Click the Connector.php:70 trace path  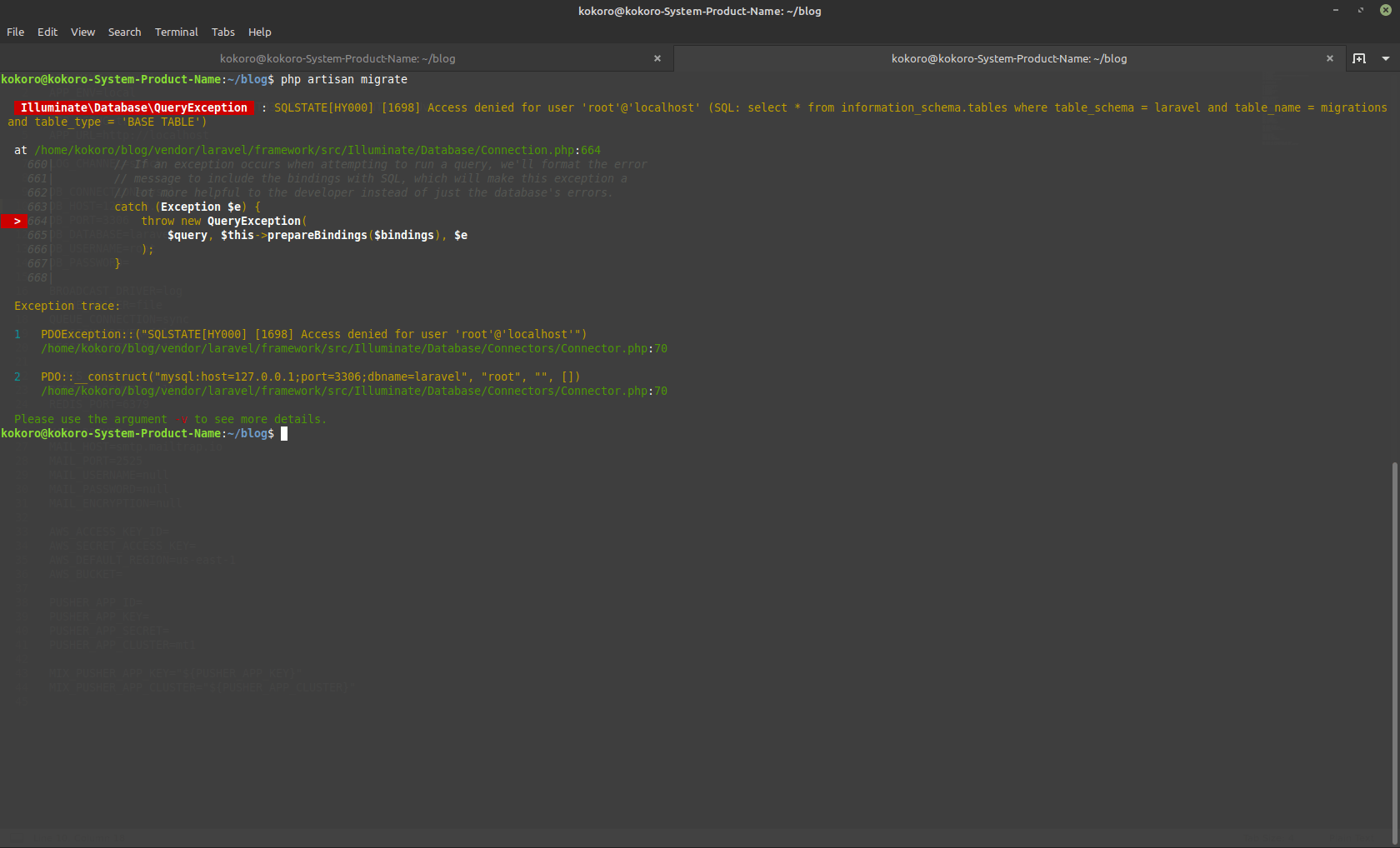[353, 348]
